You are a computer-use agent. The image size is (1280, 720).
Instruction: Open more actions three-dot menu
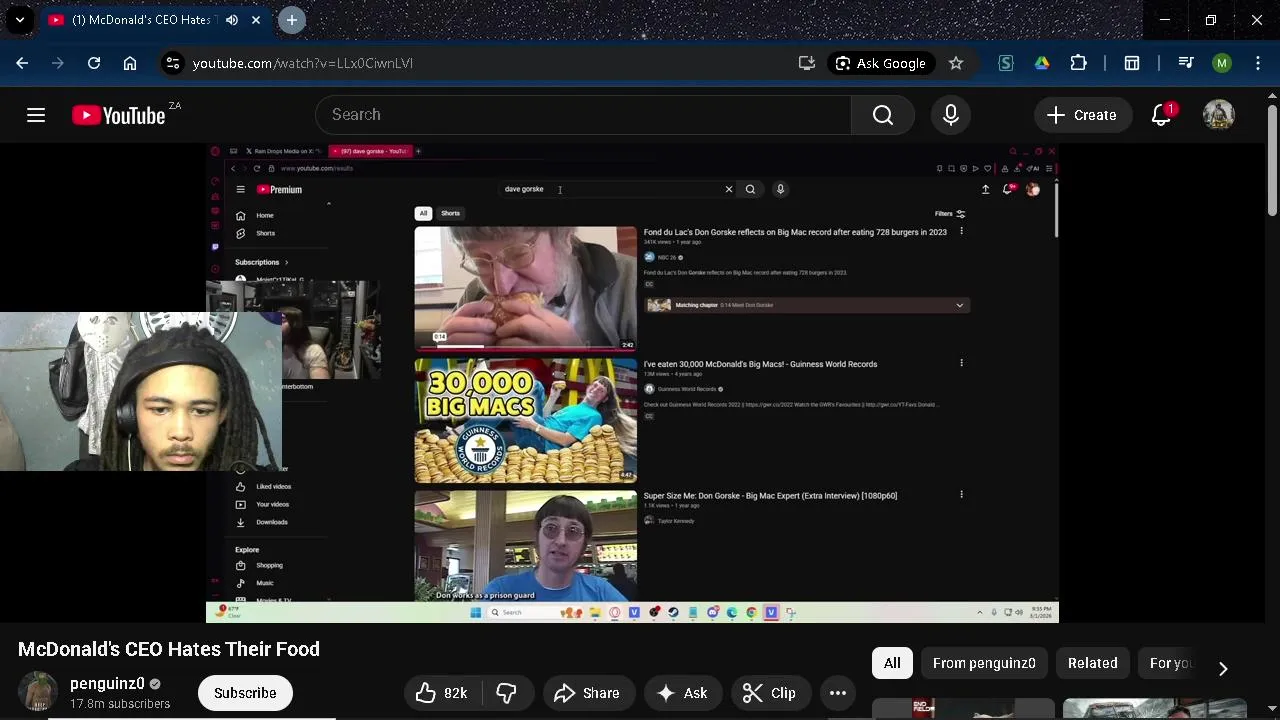click(838, 693)
